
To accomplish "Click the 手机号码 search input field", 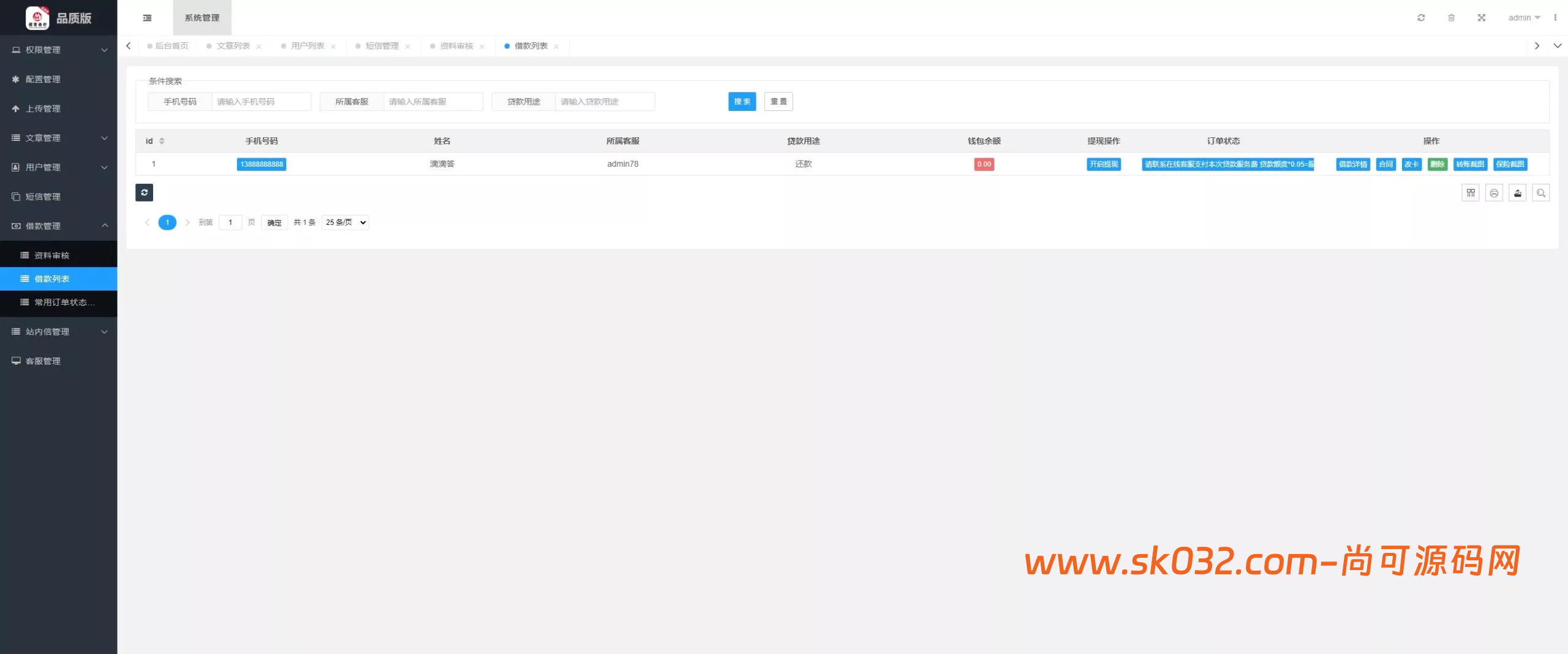I will tap(261, 102).
